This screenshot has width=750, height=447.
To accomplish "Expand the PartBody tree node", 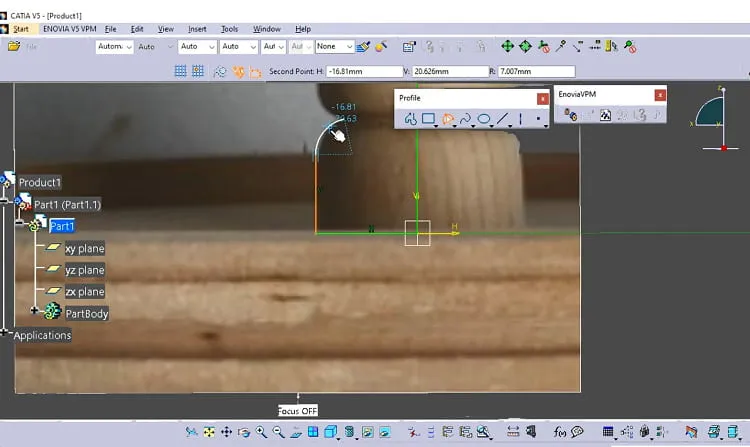I will (x=34, y=310).
